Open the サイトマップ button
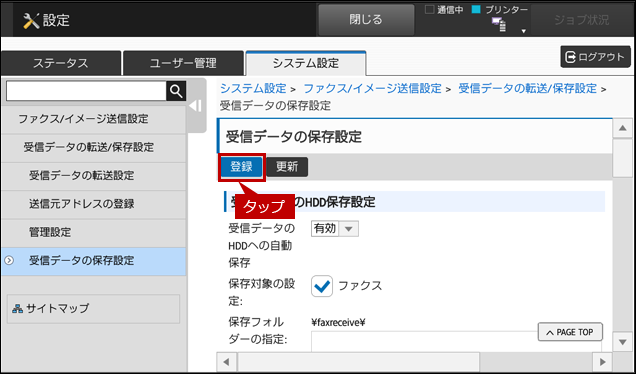This screenshot has height=374, width=636. click(x=93, y=309)
